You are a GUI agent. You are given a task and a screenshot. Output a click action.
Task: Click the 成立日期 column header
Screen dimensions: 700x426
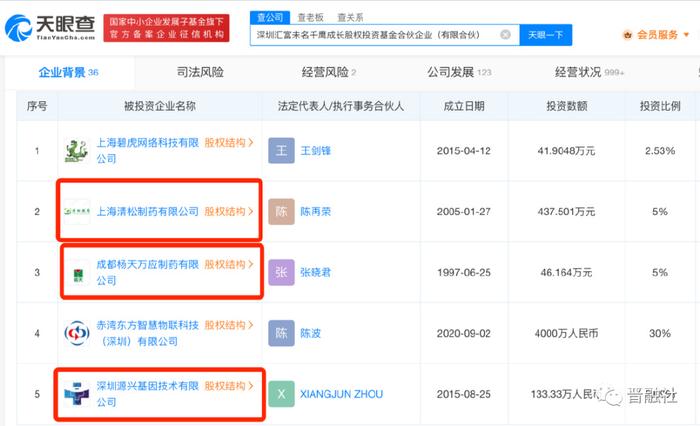[x=464, y=106]
